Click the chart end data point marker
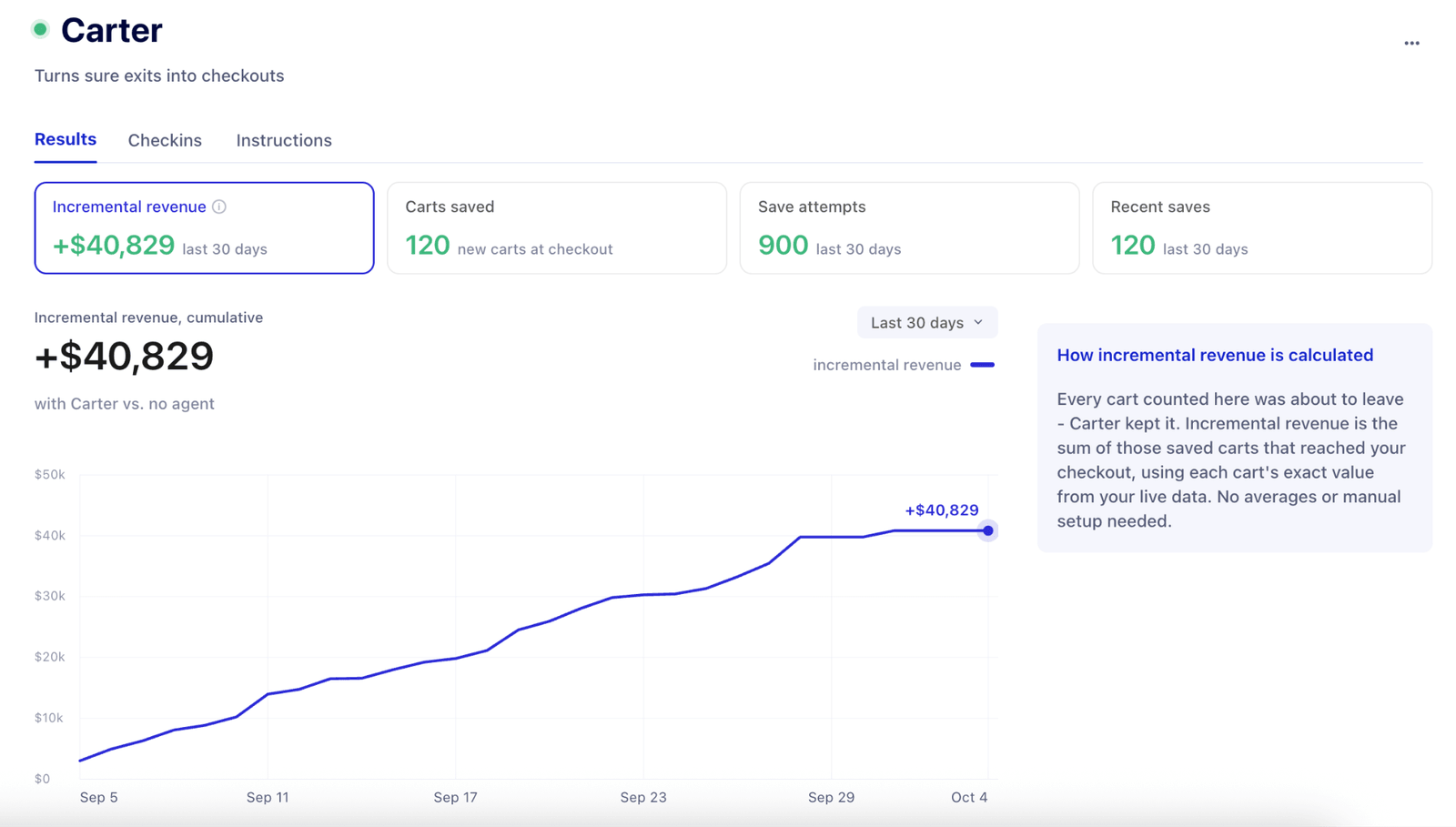 click(x=987, y=530)
